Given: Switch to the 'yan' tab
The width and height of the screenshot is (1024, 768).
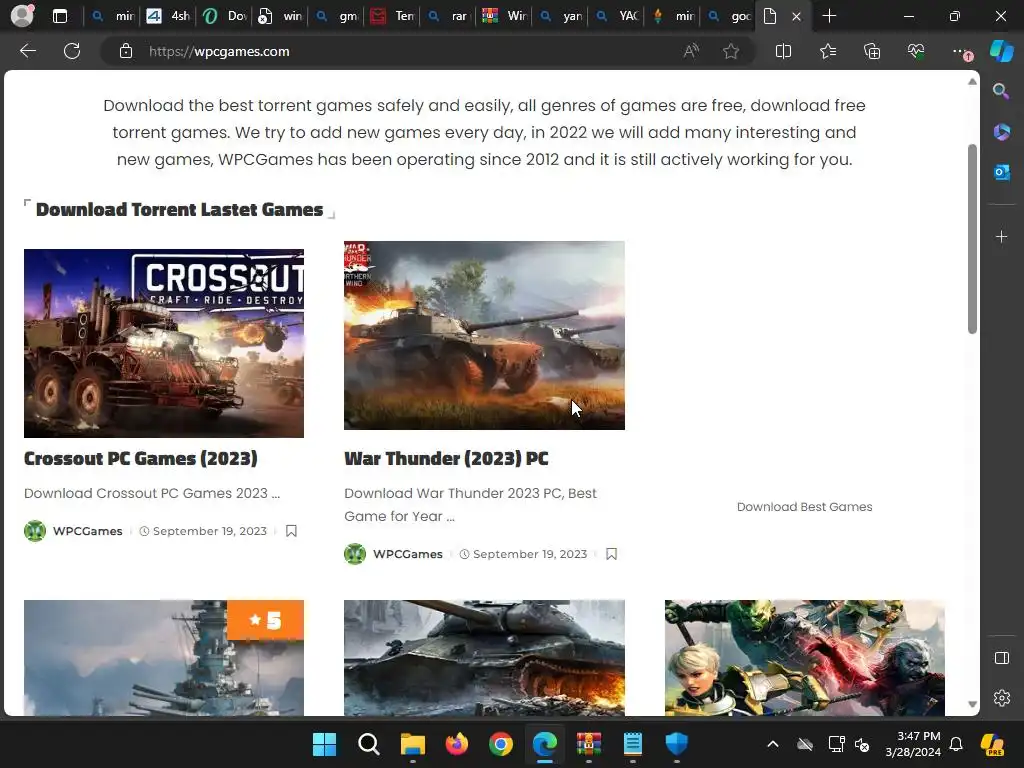Looking at the screenshot, I should point(561,16).
